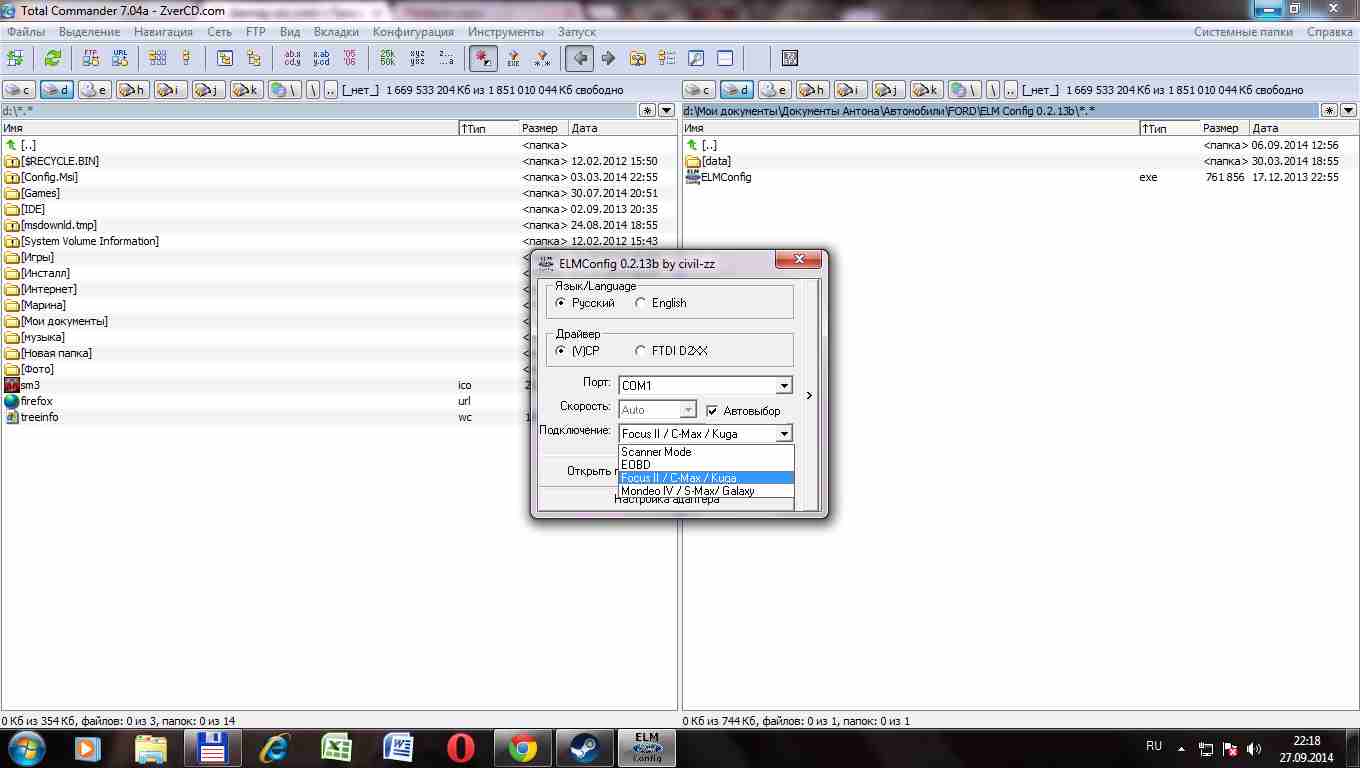This screenshot has height=768, width=1360.
Task: Select the (V)CP driver radio button
Action: click(x=561, y=351)
